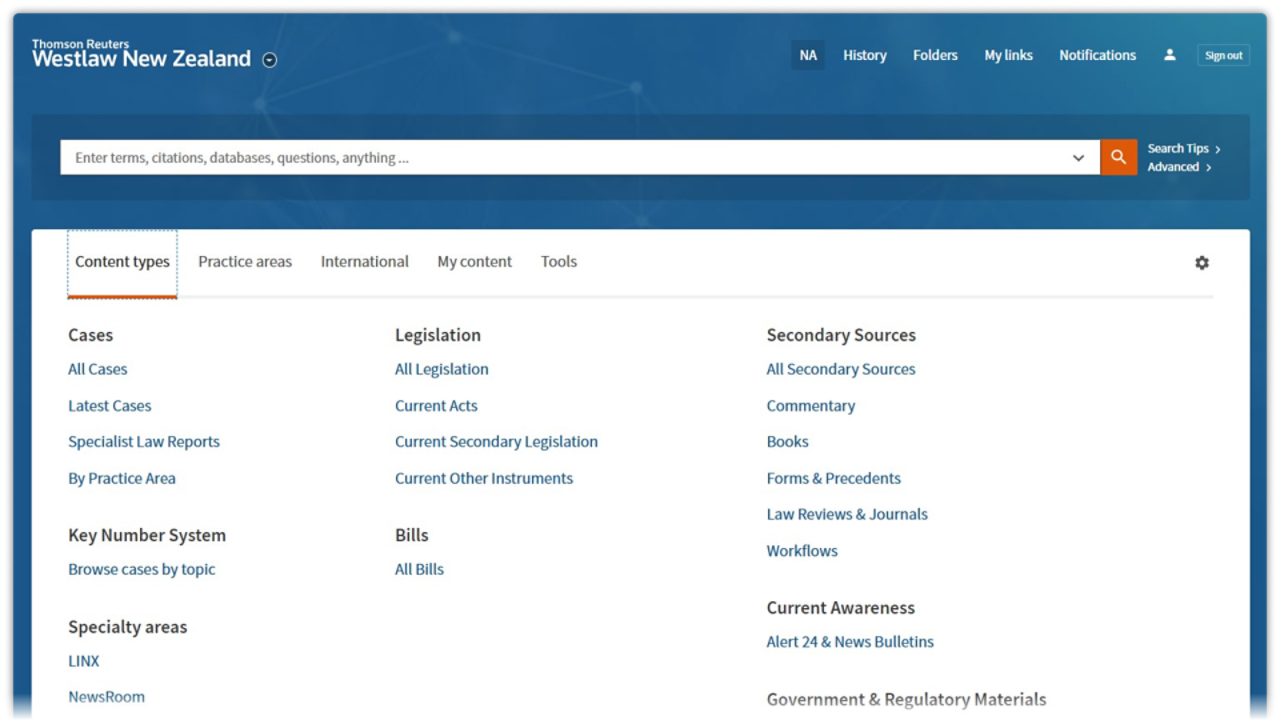Open Advanced search

(x=1179, y=167)
